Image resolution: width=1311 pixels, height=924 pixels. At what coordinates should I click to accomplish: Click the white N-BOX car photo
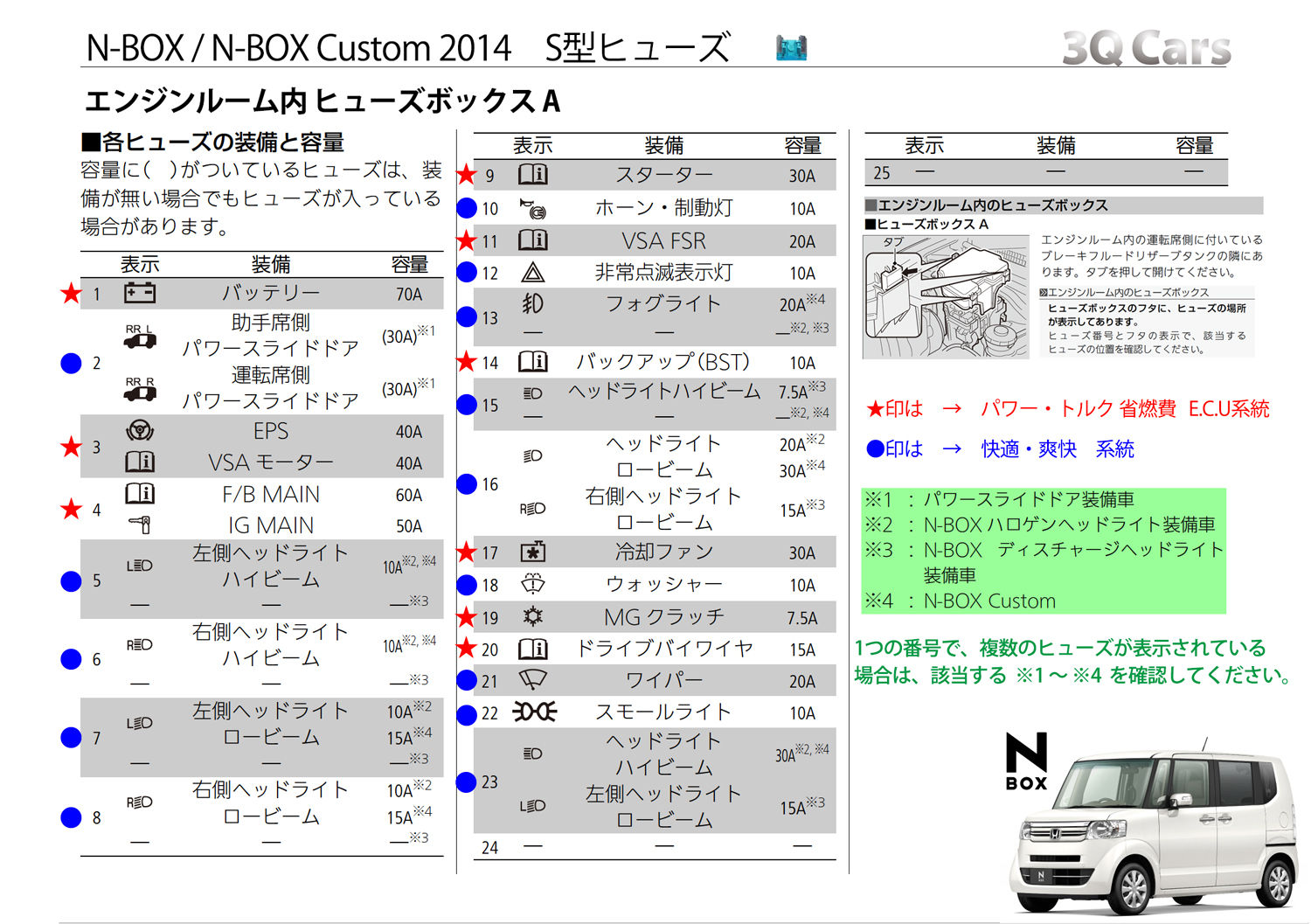click(1154, 826)
